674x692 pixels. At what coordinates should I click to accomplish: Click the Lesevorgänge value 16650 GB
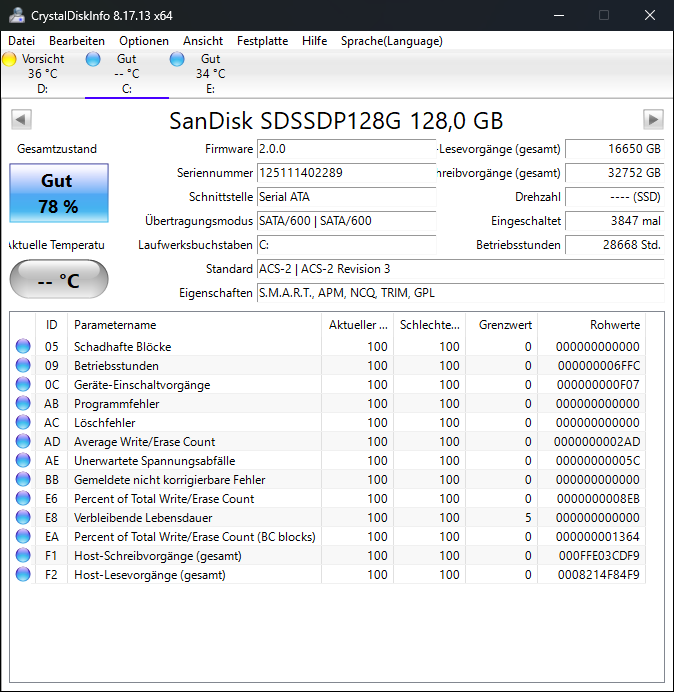(x=614, y=149)
